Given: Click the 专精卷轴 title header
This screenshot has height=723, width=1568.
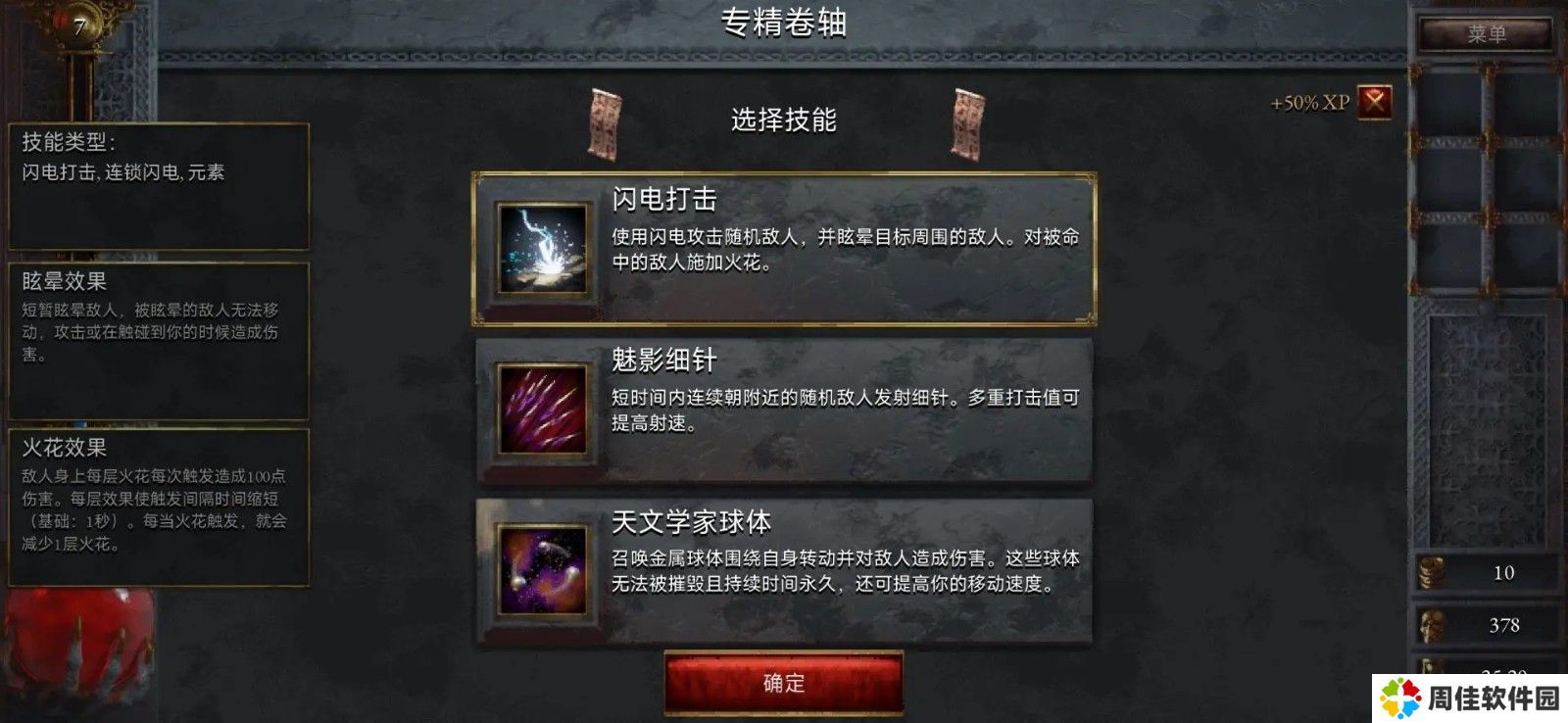Looking at the screenshot, I should [784, 23].
